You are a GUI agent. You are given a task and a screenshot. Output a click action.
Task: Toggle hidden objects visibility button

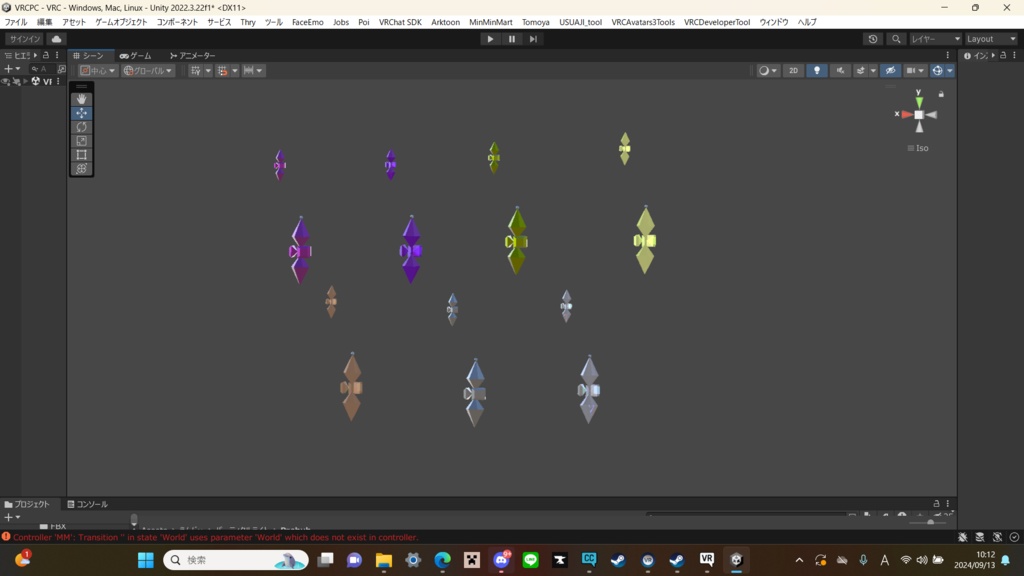click(x=890, y=71)
